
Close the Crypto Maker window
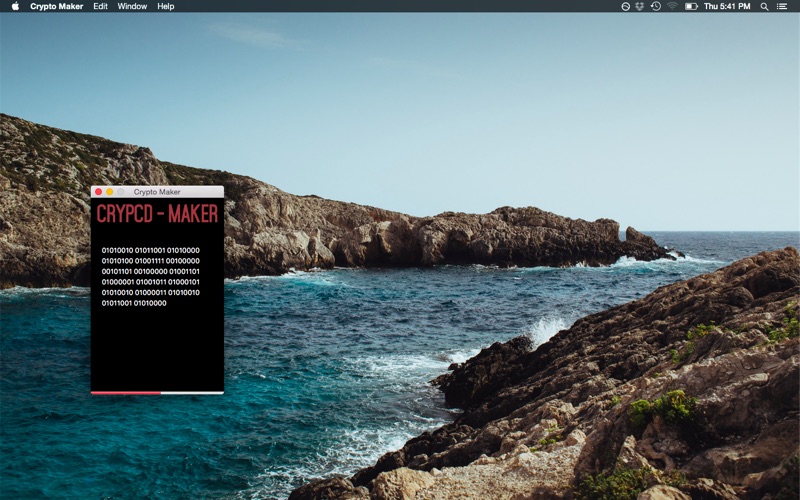pyautogui.click(x=98, y=192)
